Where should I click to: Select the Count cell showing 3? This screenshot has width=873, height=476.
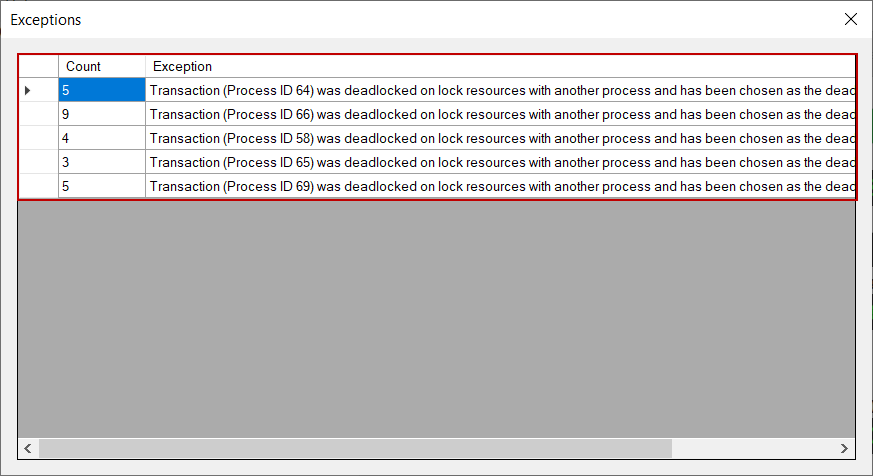[x=101, y=162]
